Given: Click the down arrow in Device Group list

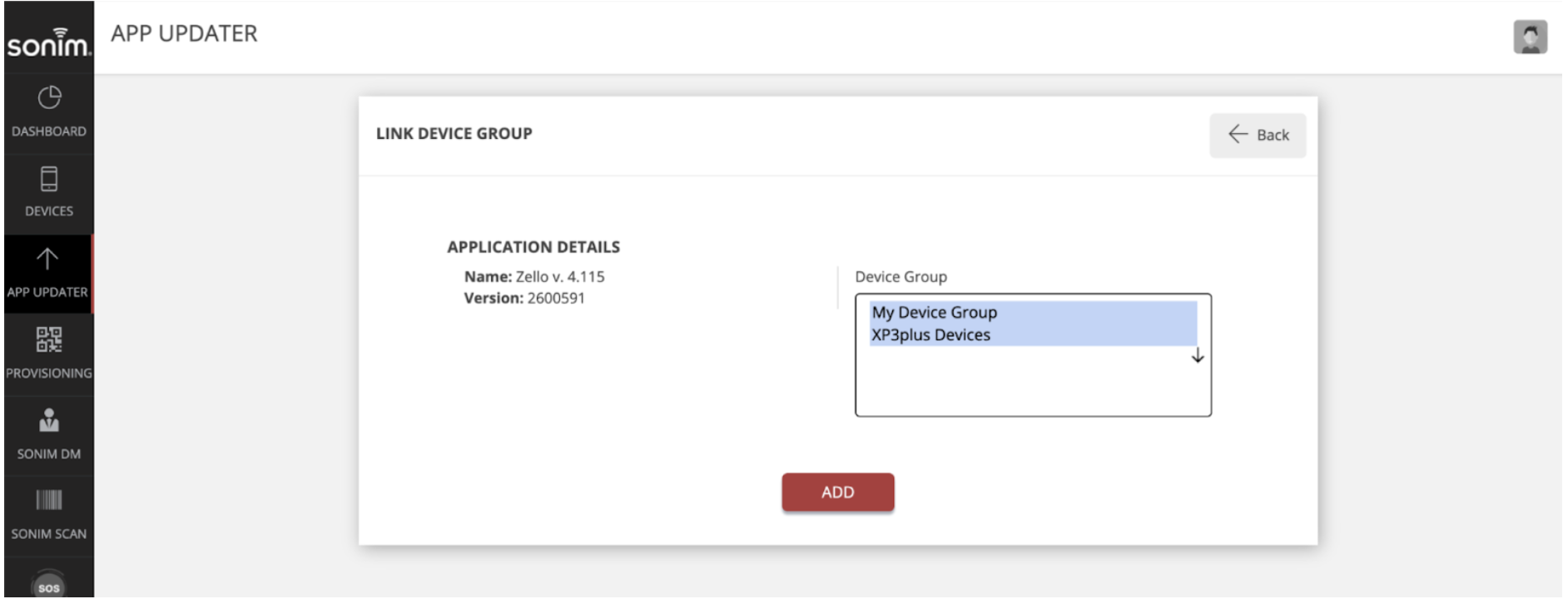Looking at the screenshot, I should click(x=1197, y=356).
